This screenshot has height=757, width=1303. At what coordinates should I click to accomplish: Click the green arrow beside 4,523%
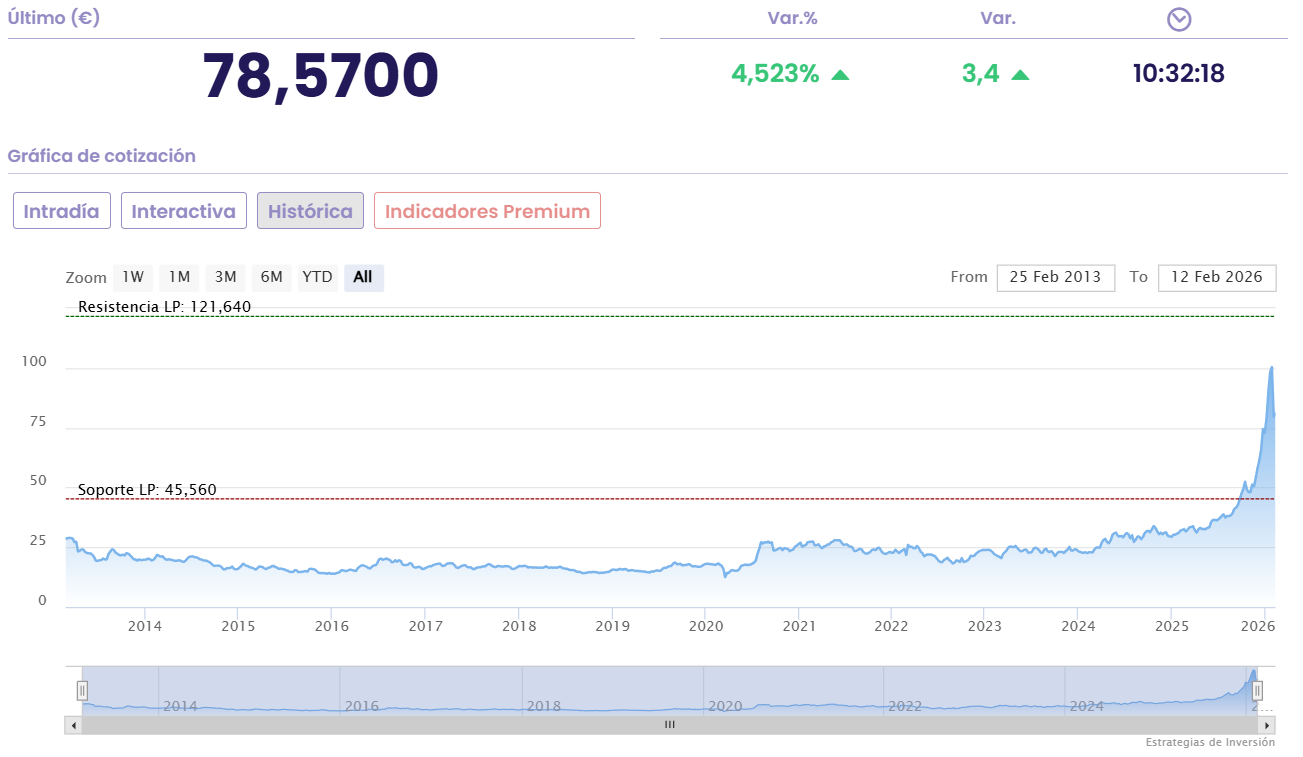pyautogui.click(x=840, y=74)
